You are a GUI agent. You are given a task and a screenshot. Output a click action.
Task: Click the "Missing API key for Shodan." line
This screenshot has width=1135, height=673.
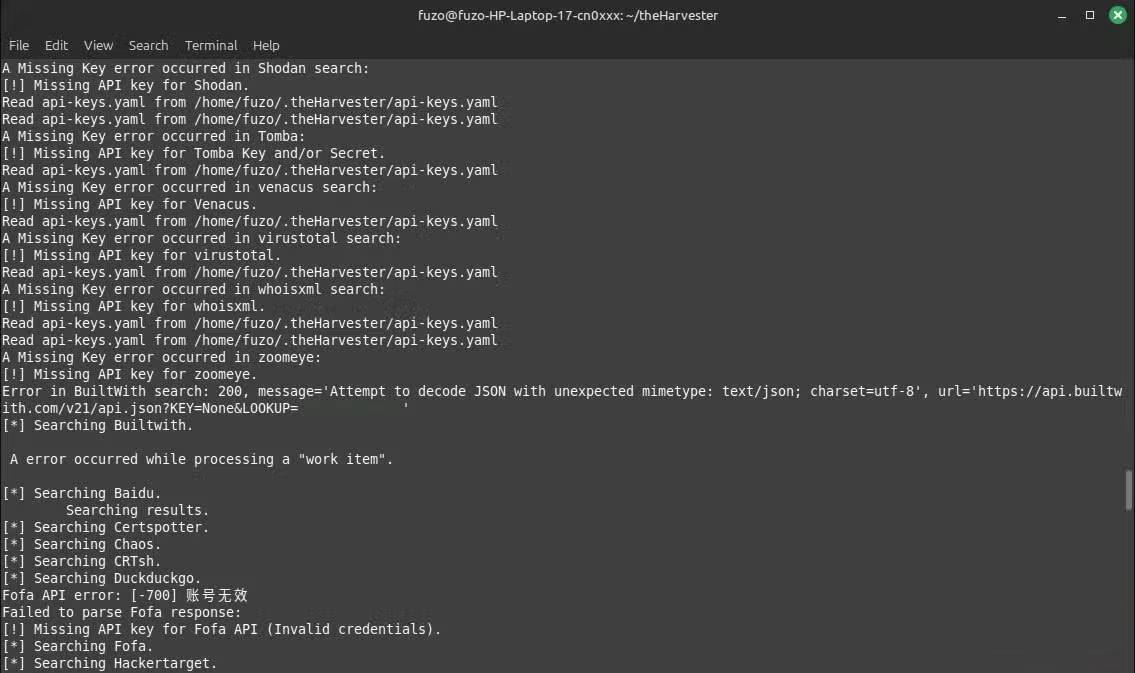(126, 85)
